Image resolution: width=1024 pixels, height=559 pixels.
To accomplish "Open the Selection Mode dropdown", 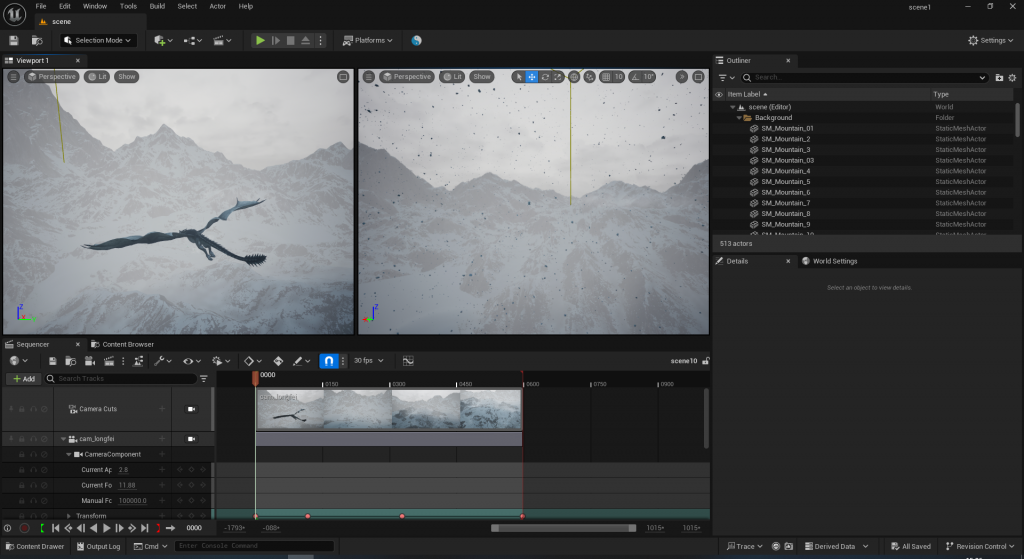I will (x=99, y=40).
